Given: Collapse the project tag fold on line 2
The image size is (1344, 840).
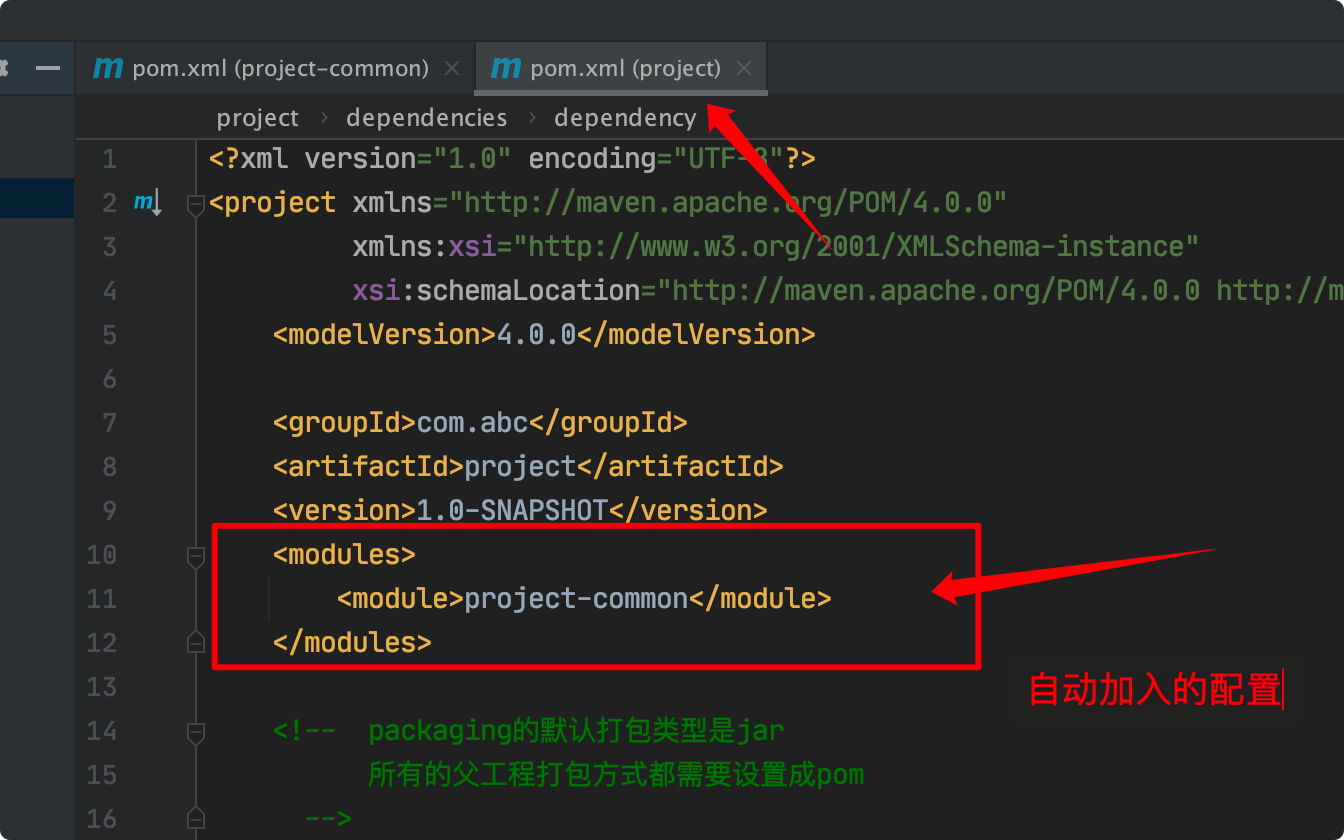Looking at the screenshot, I should tap(196, 204).
